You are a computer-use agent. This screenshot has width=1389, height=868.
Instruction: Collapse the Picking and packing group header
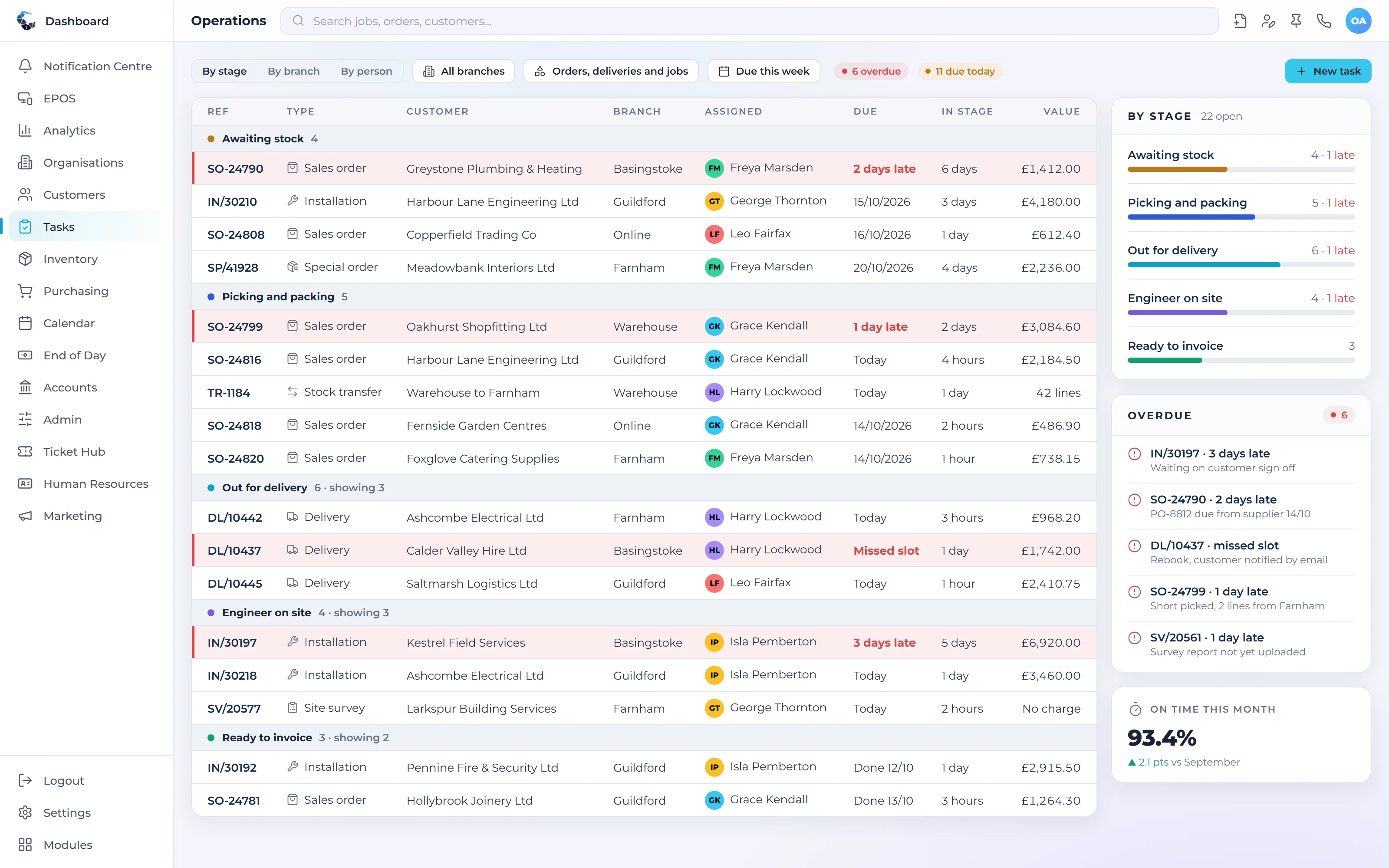(x=644, y=297)
